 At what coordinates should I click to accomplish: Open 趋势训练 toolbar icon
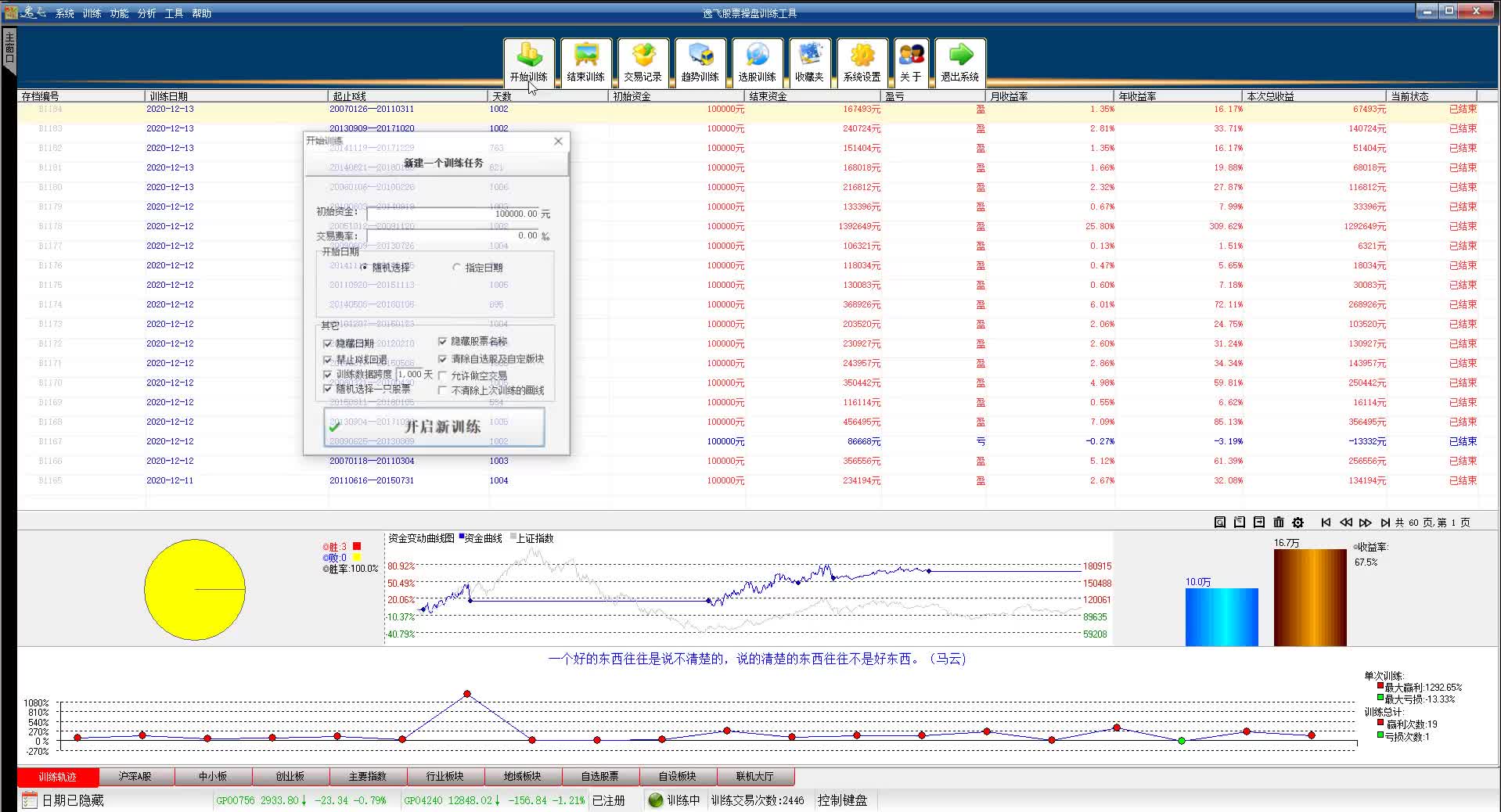click(x=700, y=62)
